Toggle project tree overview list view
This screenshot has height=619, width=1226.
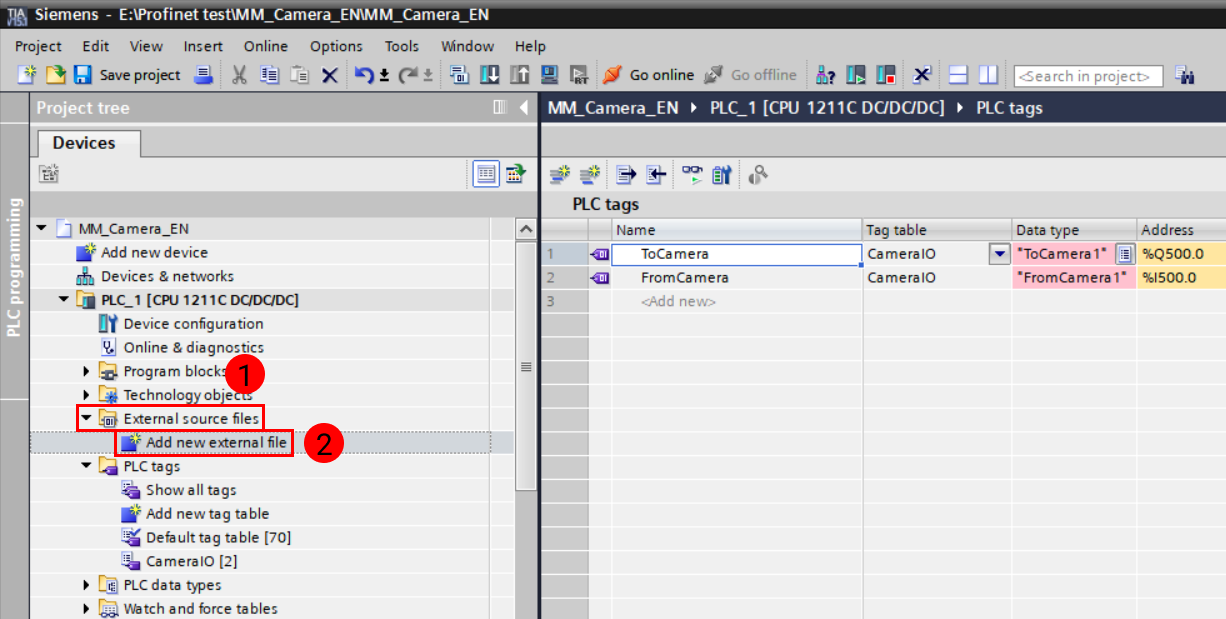point(486,174)
